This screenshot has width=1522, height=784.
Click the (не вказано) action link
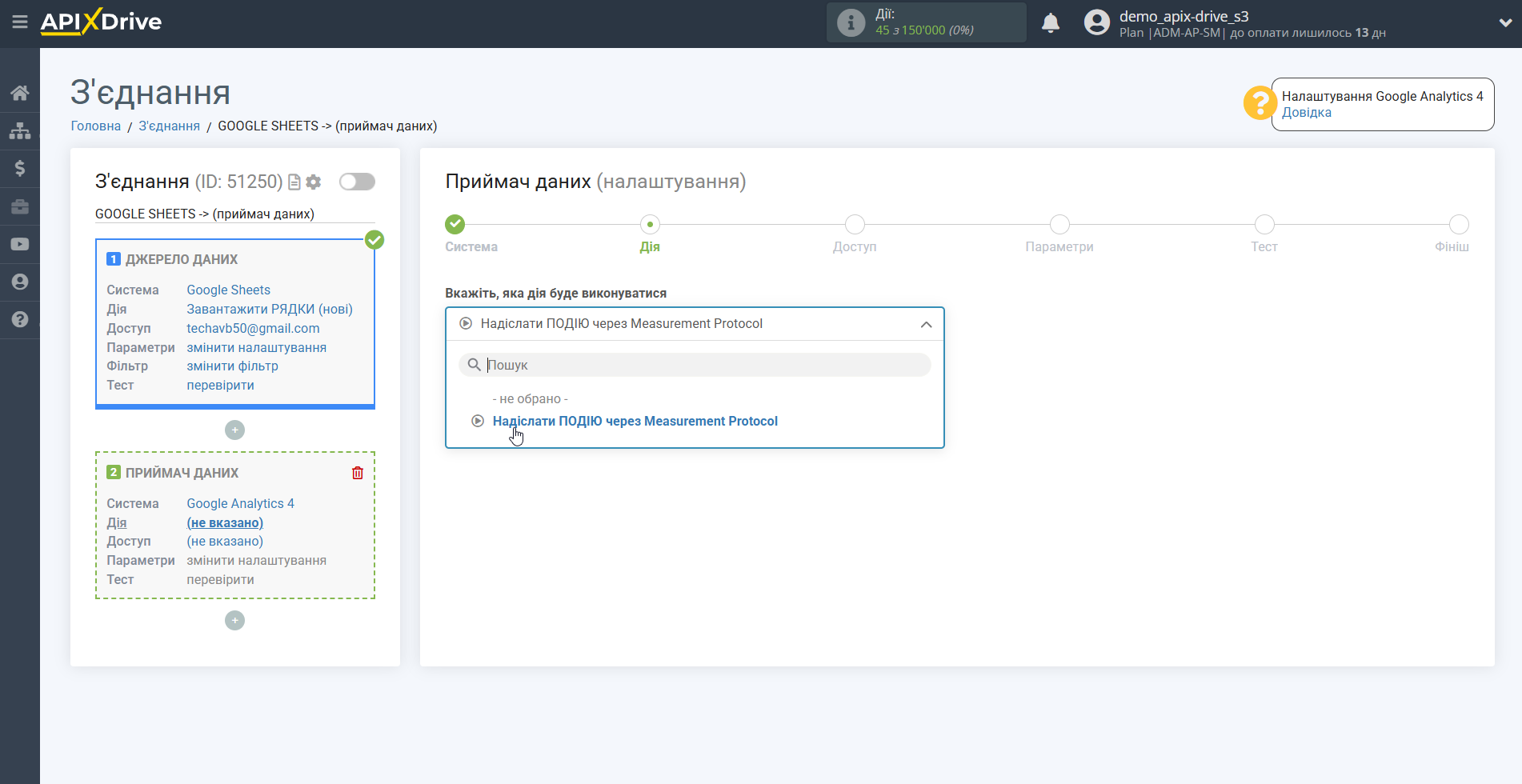(x=225, y=522)
